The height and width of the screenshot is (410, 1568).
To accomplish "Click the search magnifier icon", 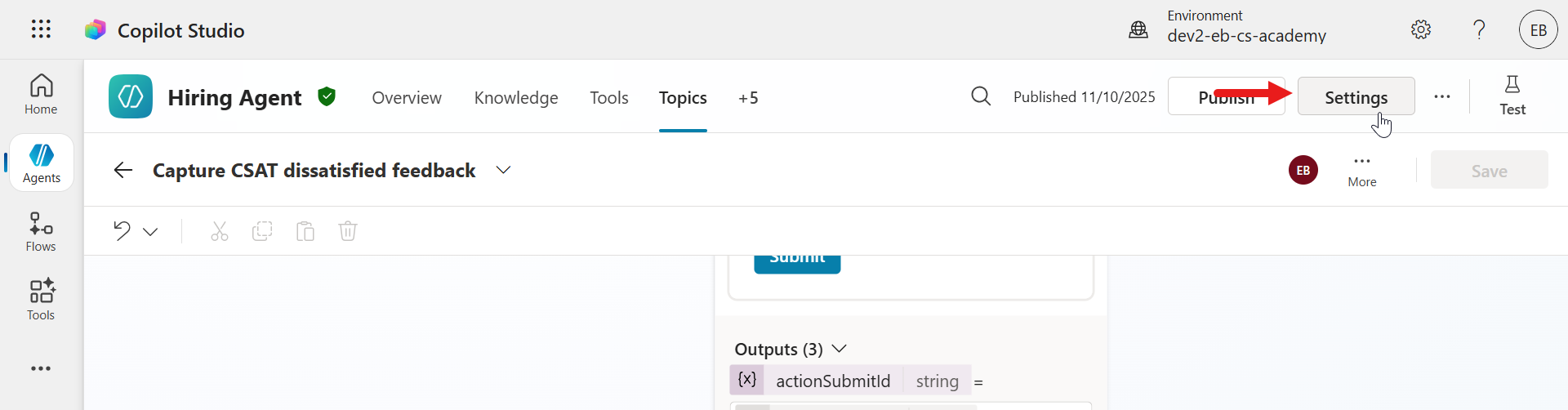I will (981, 96).
